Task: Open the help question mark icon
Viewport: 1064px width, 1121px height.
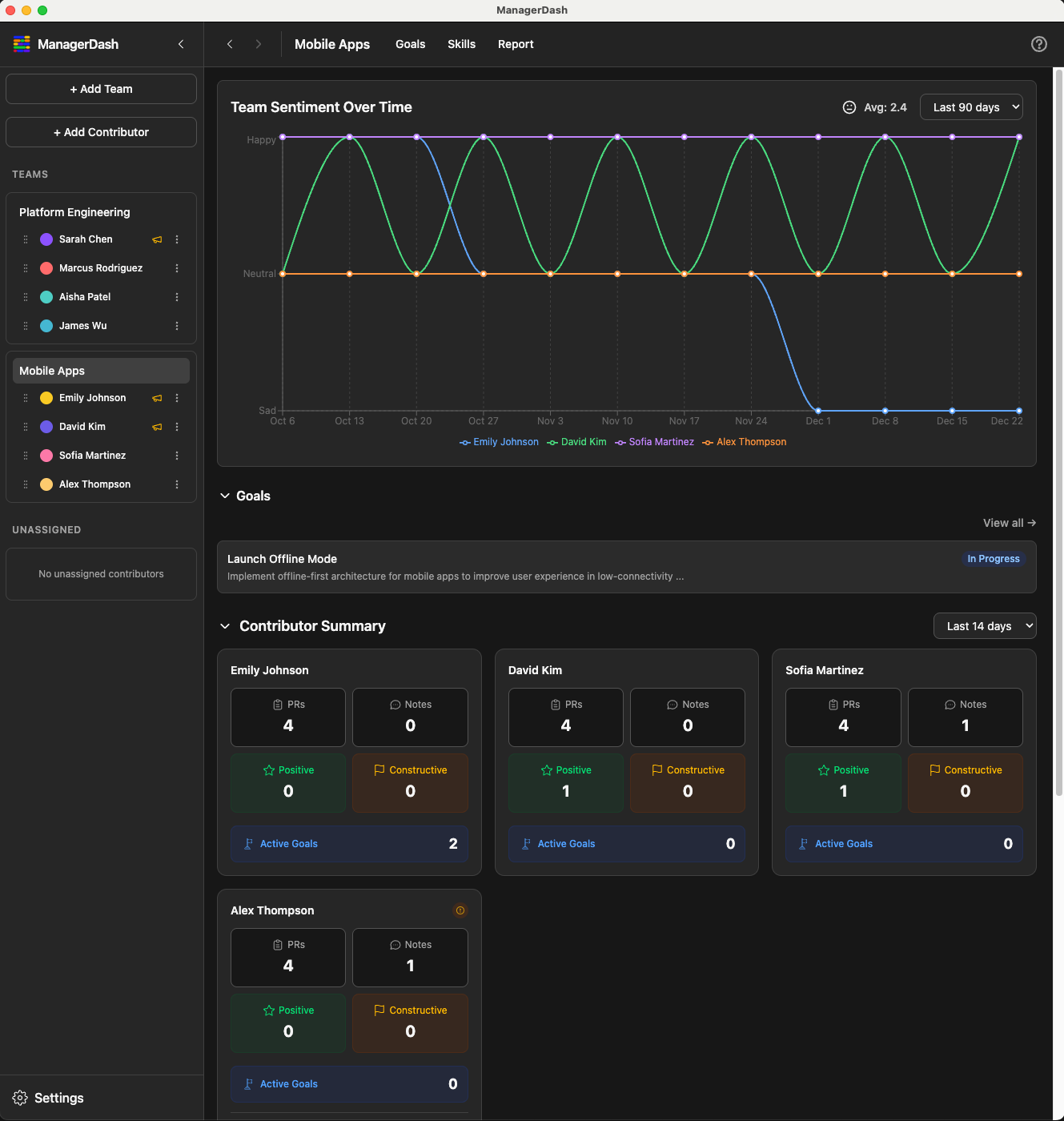Action: tap(1038, 44)
